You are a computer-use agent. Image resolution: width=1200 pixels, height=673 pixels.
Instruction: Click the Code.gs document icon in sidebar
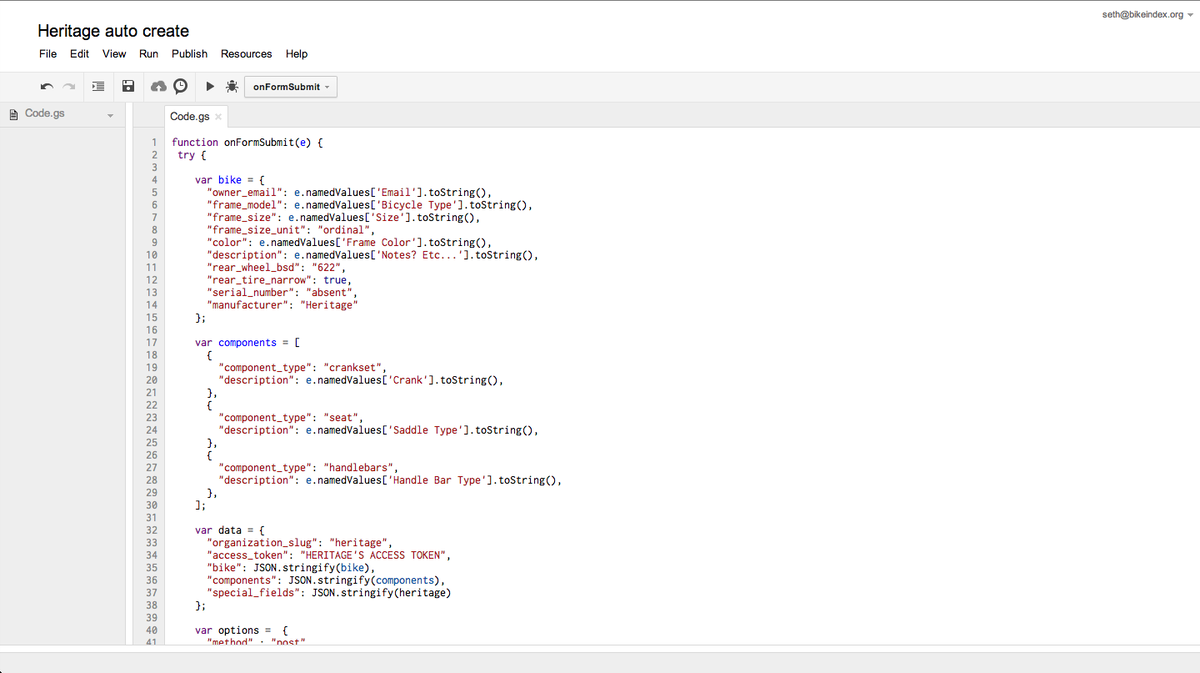pyautogui.click(x=12, y=113)
